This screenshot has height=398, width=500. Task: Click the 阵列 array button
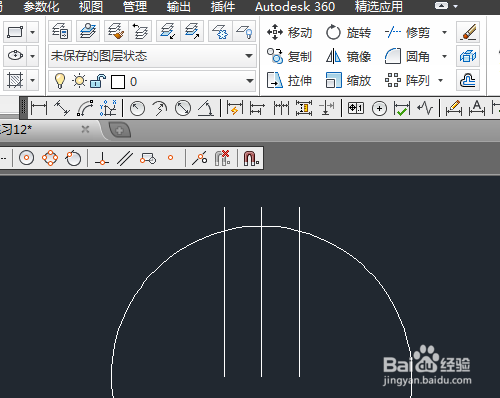pyautogui.click(x=407, y=80)
